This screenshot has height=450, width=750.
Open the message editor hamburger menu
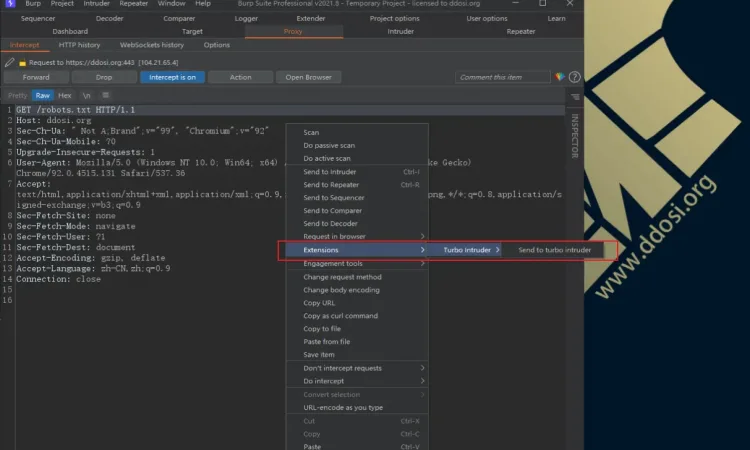pos(106,95)
